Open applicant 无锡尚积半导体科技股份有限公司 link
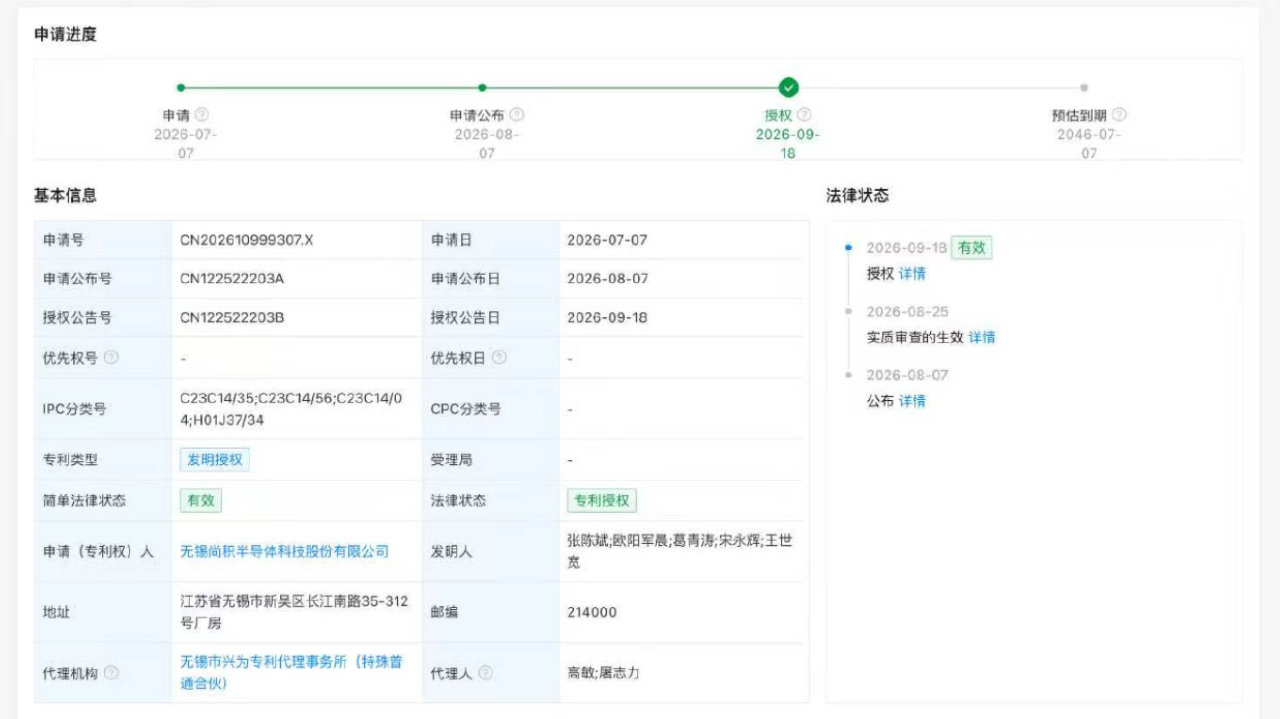 coord(284,551)
